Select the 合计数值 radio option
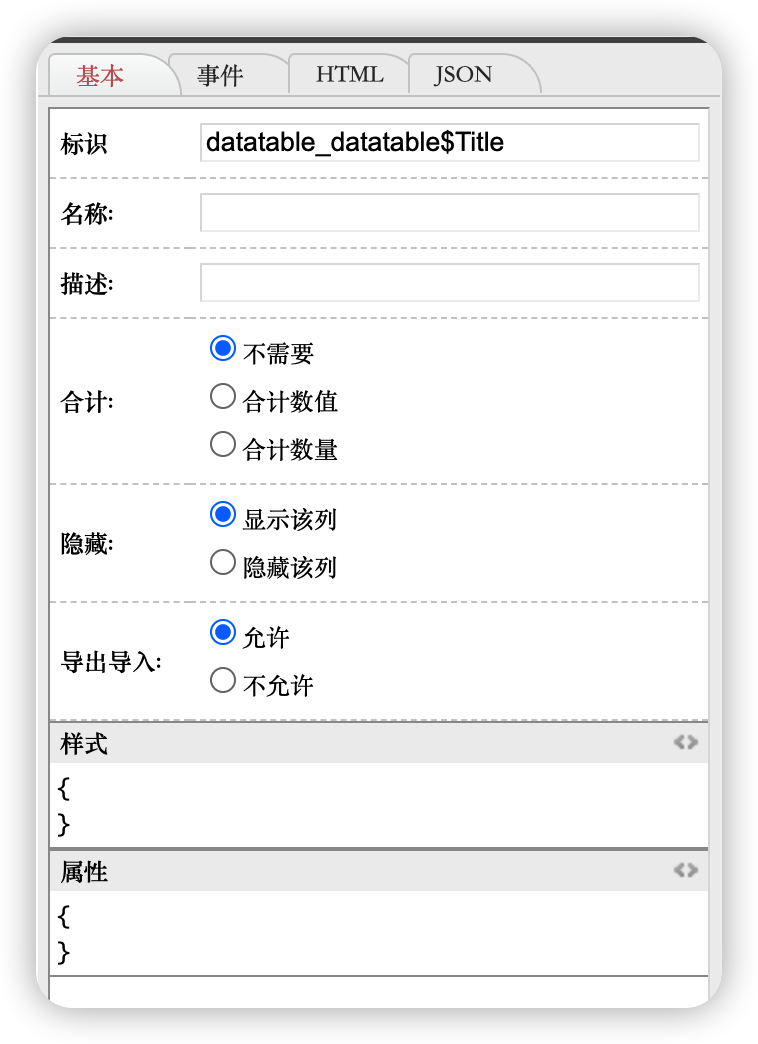The width and height of the screenshot is (758, 1044). pos(223,397)
